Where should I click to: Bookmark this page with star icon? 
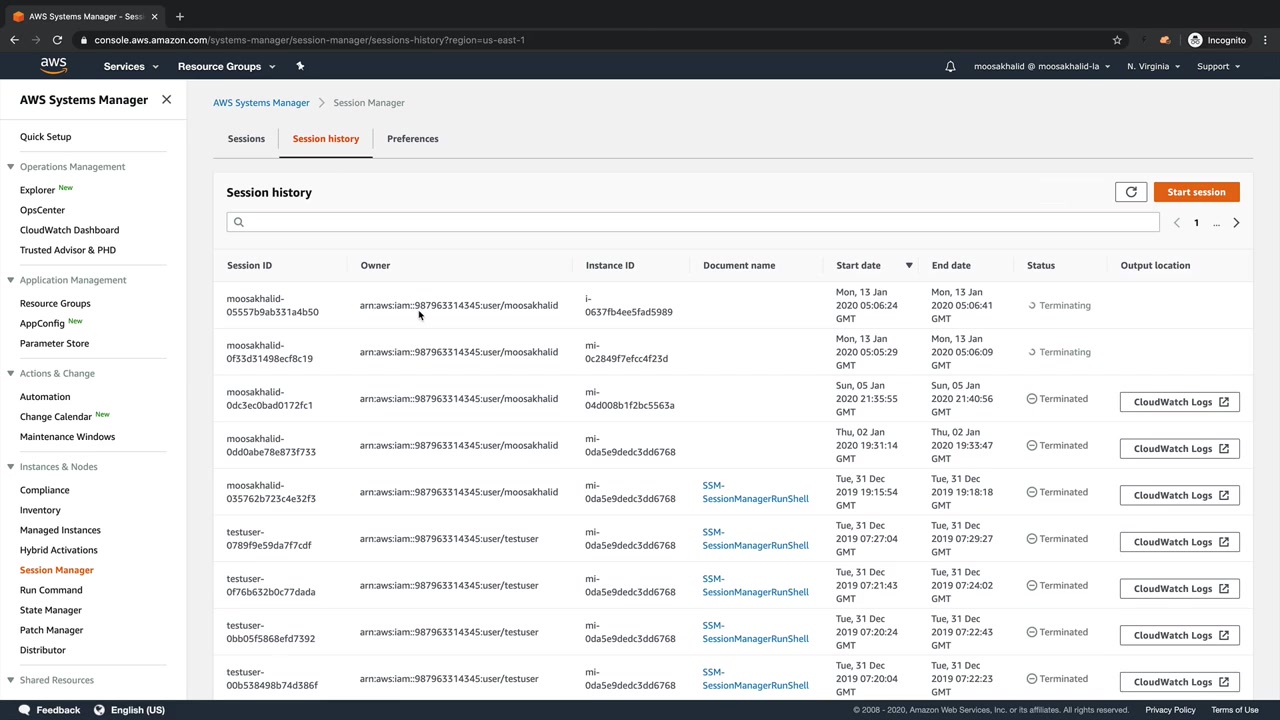pyautogui.click(x=1117, y=40)
